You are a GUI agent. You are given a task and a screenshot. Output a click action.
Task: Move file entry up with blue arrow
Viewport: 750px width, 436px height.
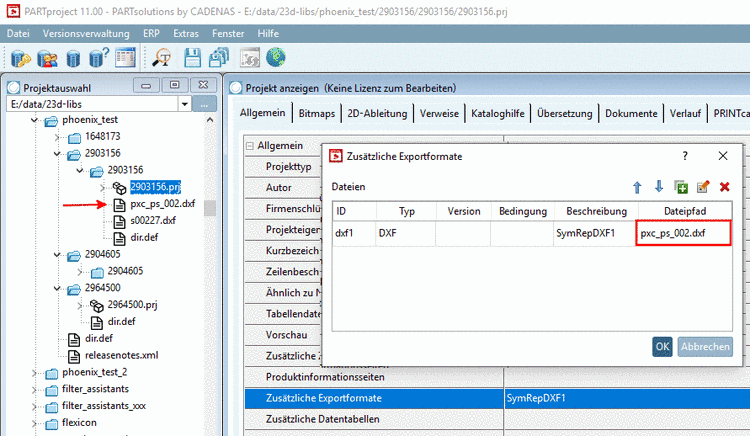coord(637,187)
